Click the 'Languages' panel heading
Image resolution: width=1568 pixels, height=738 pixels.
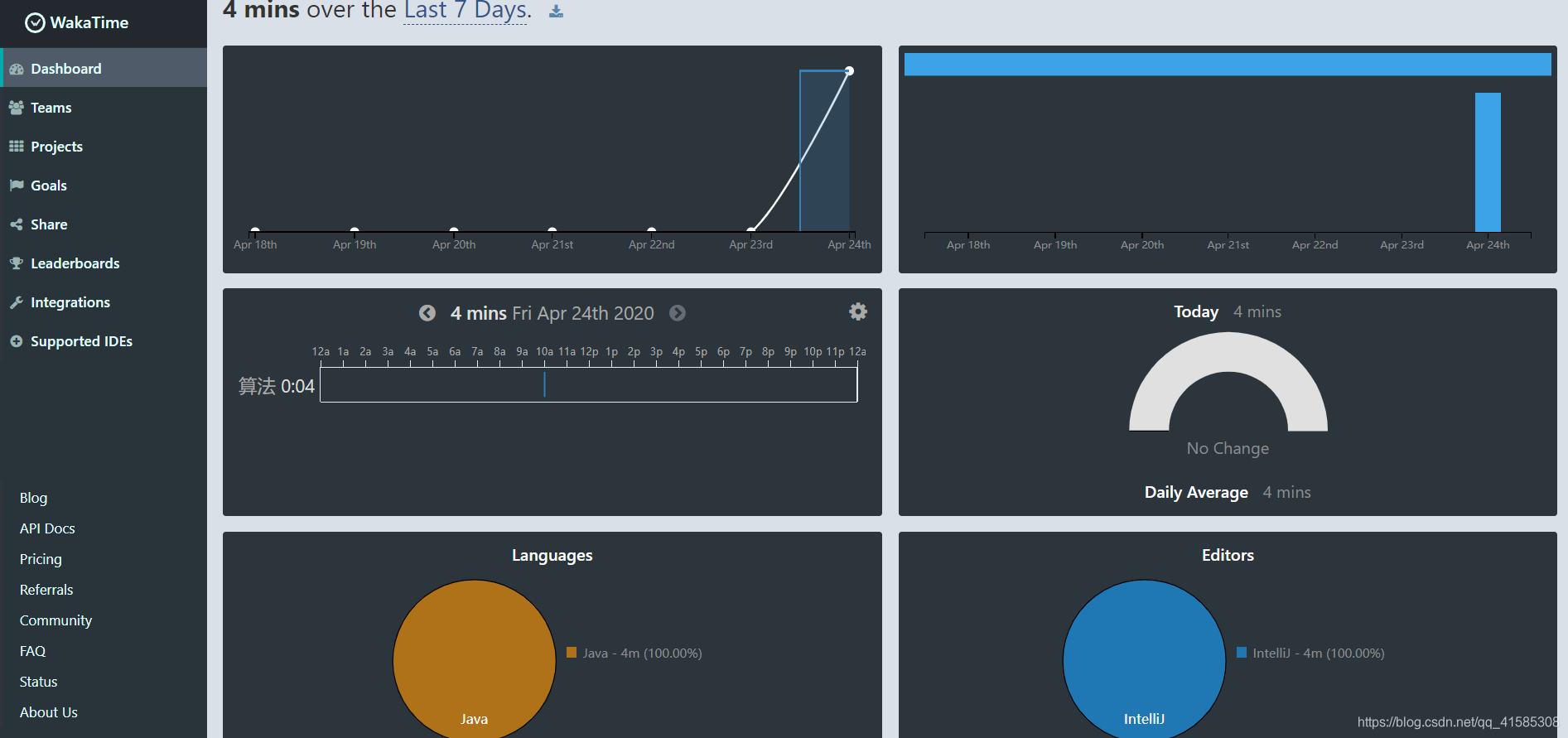pos(552,555)
